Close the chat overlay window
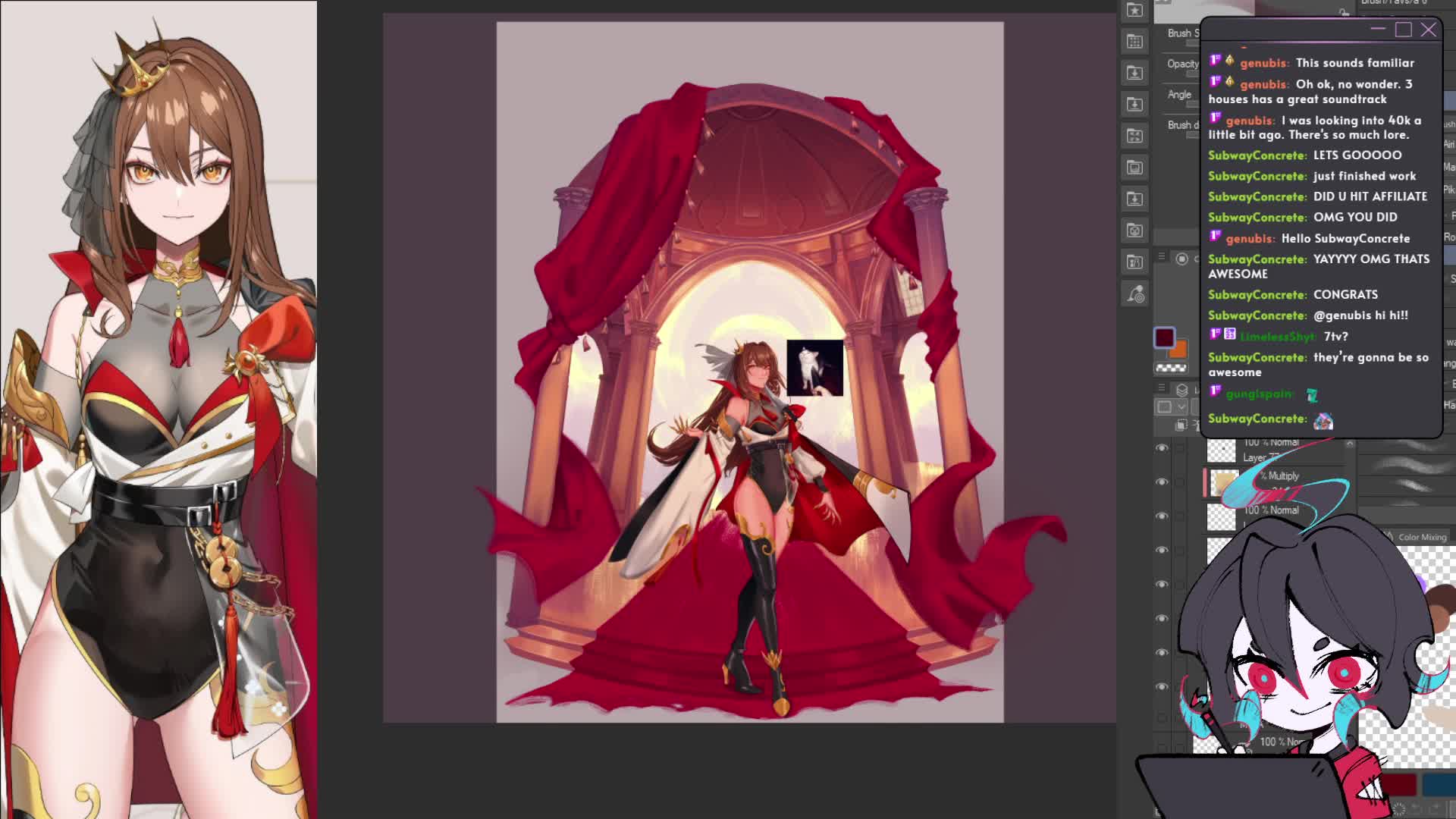1456x819 pixels. pyautogui.click(x=1428, y=30)
